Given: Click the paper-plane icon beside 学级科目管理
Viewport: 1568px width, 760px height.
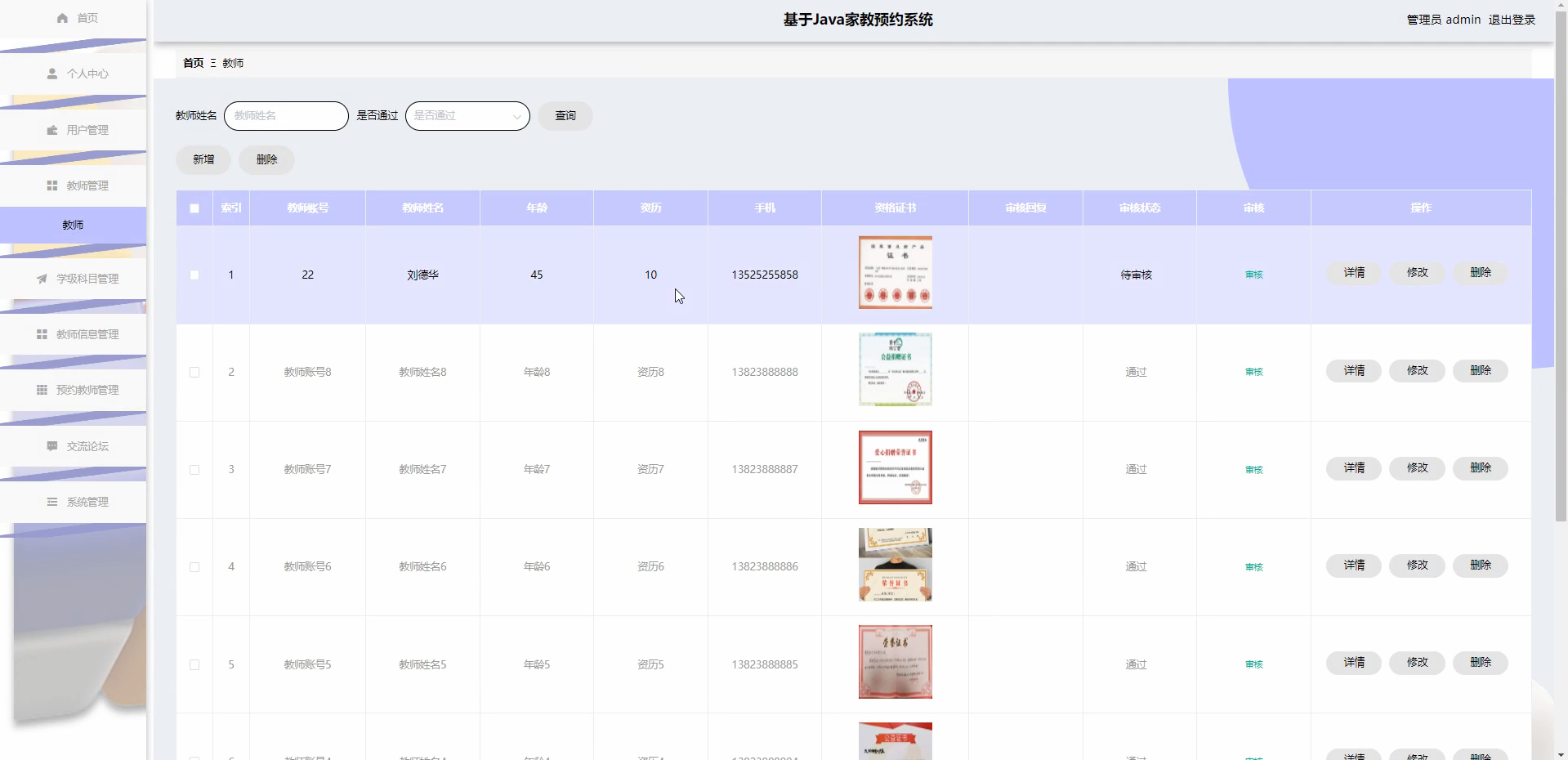Looking at the screenshot, I should [42, 279].
